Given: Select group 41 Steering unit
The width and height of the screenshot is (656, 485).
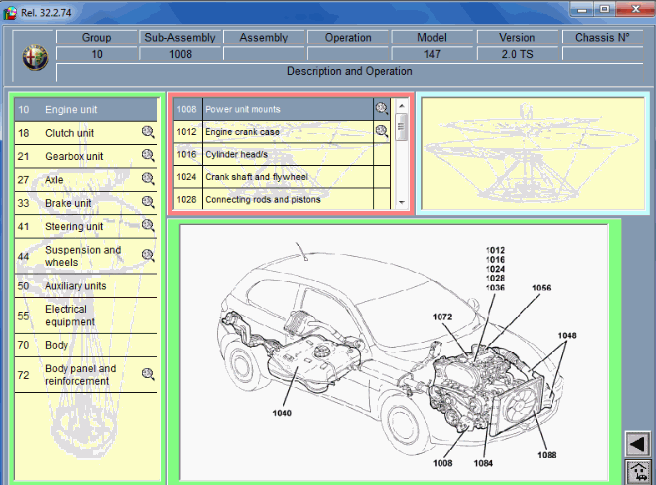Looking at the screenshot, I should coord(86,227).
